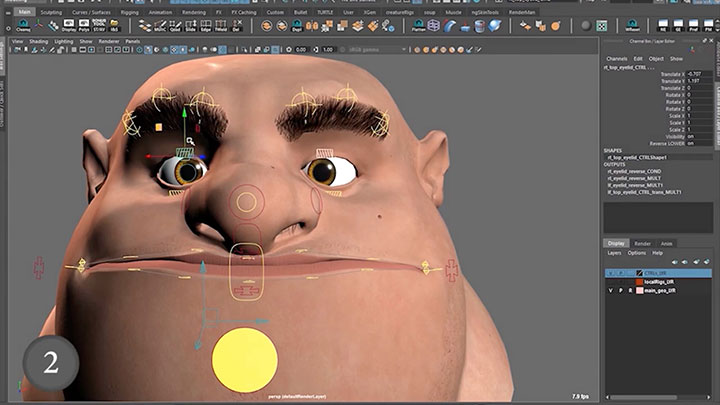
Task: Click the H&S folder shelf icon
Action: 114,25
